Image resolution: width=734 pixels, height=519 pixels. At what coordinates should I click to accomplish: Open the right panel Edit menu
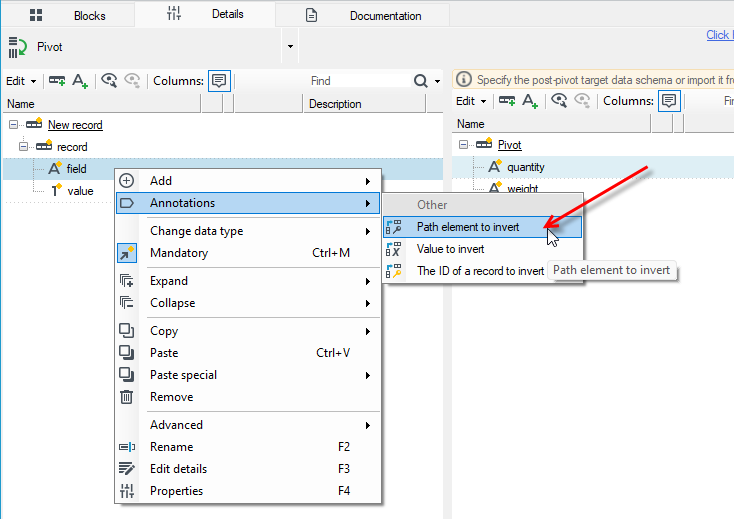point(471,101)
